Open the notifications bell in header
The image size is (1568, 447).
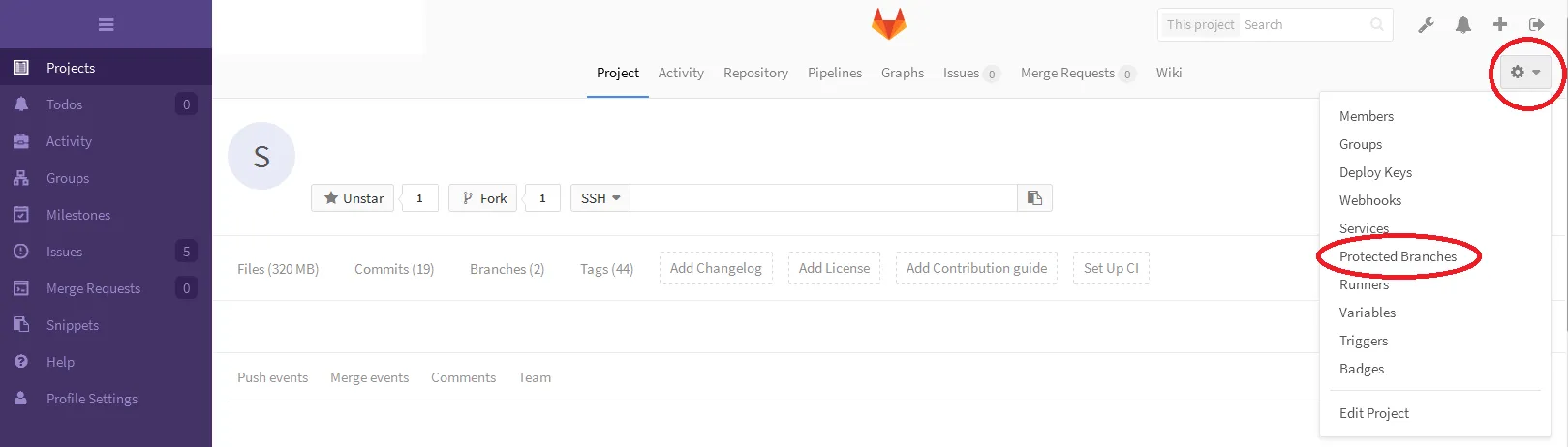1462,25
